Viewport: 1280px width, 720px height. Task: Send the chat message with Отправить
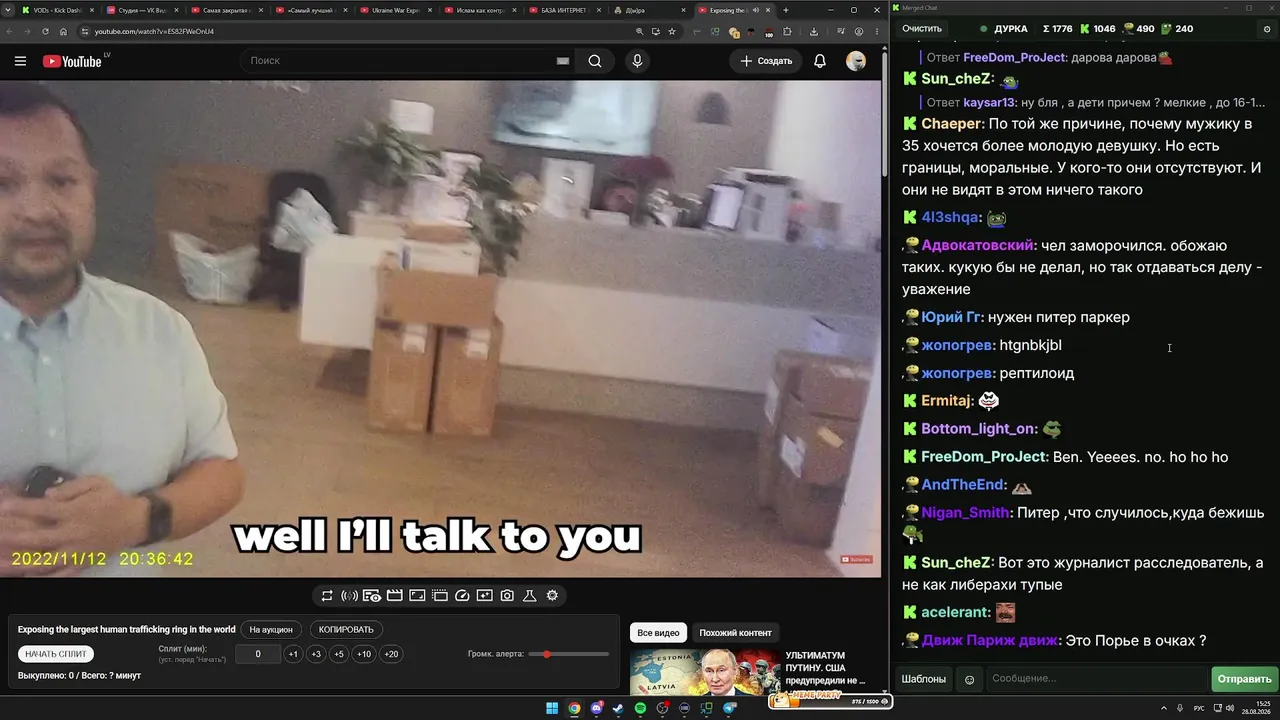(x=1245, y=679)
